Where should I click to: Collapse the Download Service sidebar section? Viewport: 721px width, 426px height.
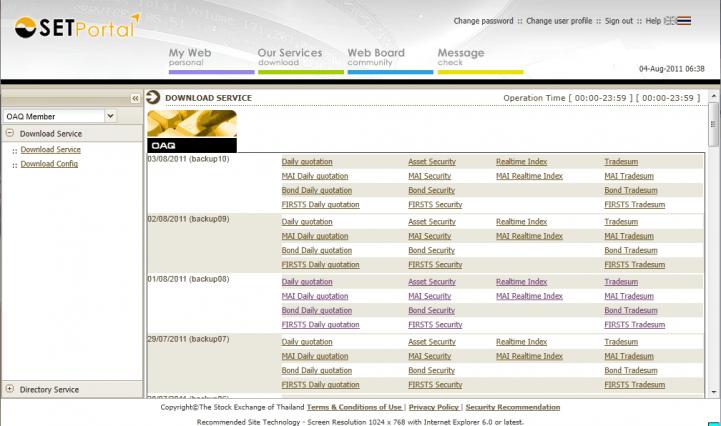coord(10,133)
